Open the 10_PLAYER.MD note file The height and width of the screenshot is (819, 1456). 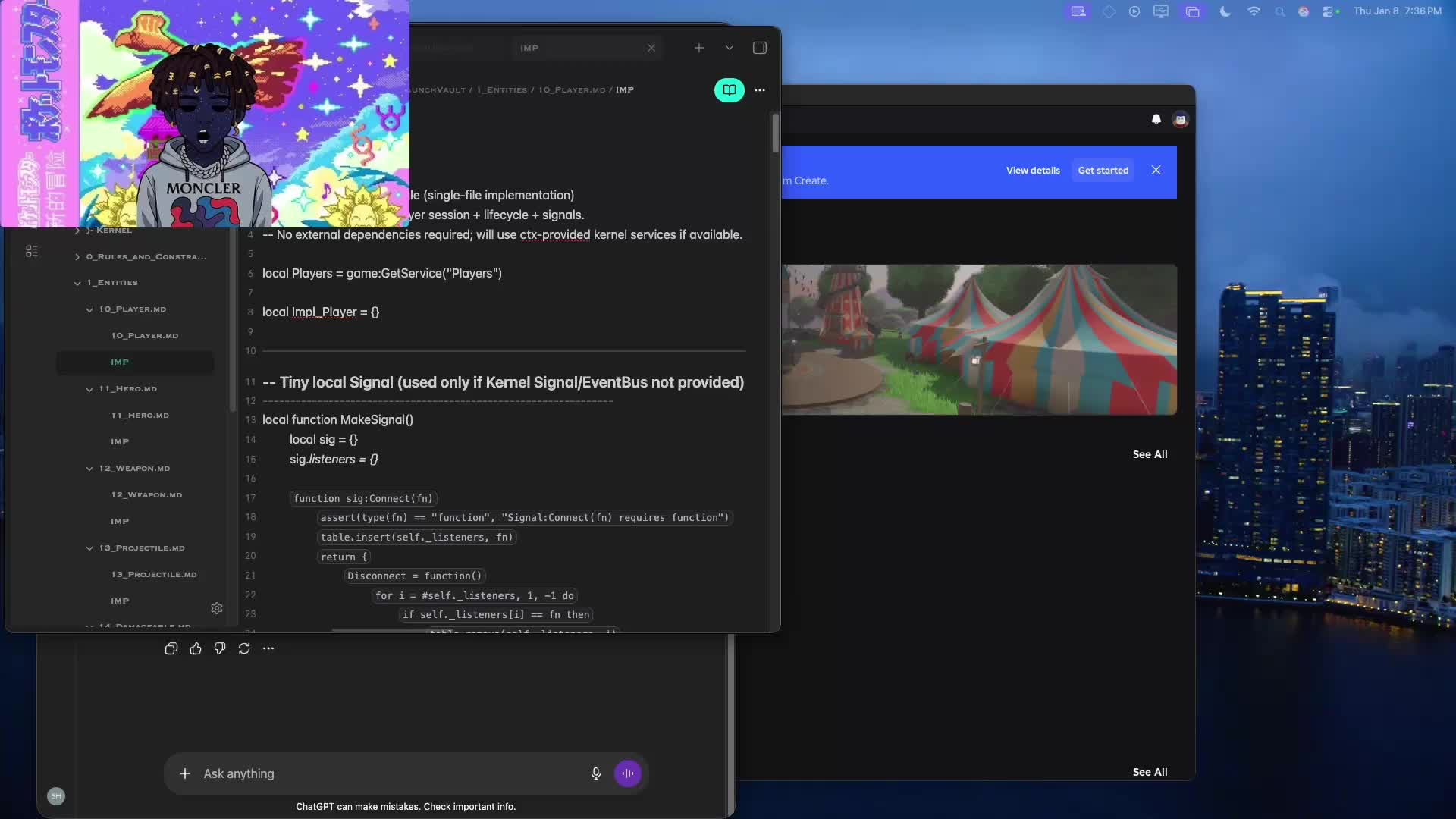point(145,336)
